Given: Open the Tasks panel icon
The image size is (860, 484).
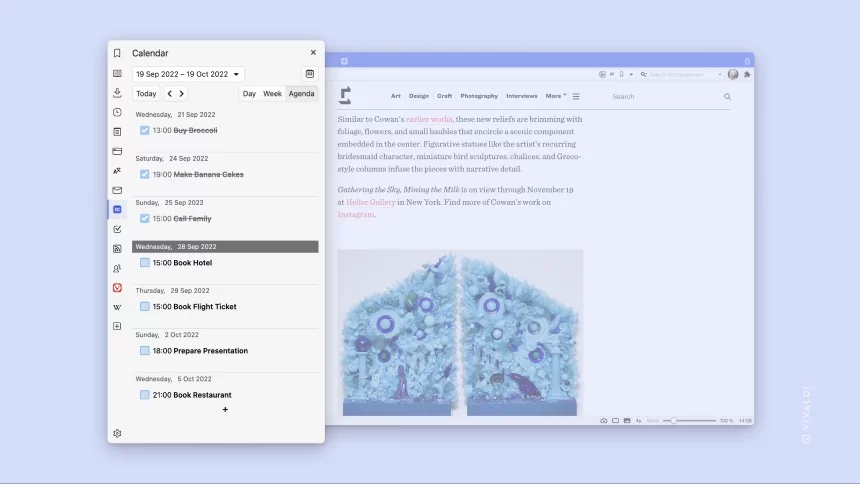Looking at the screenshot, I should pyautogui.click(x=117, y=229).
